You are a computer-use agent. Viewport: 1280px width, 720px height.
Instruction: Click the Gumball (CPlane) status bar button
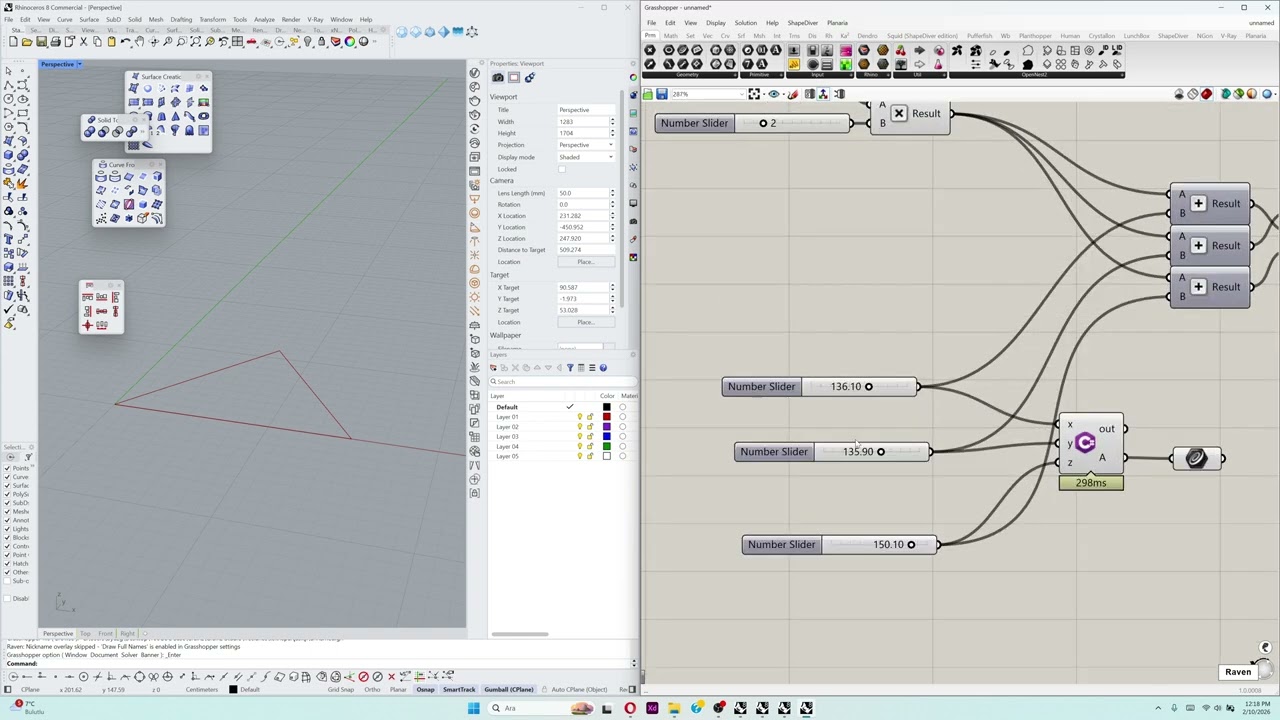pos(510,690)
